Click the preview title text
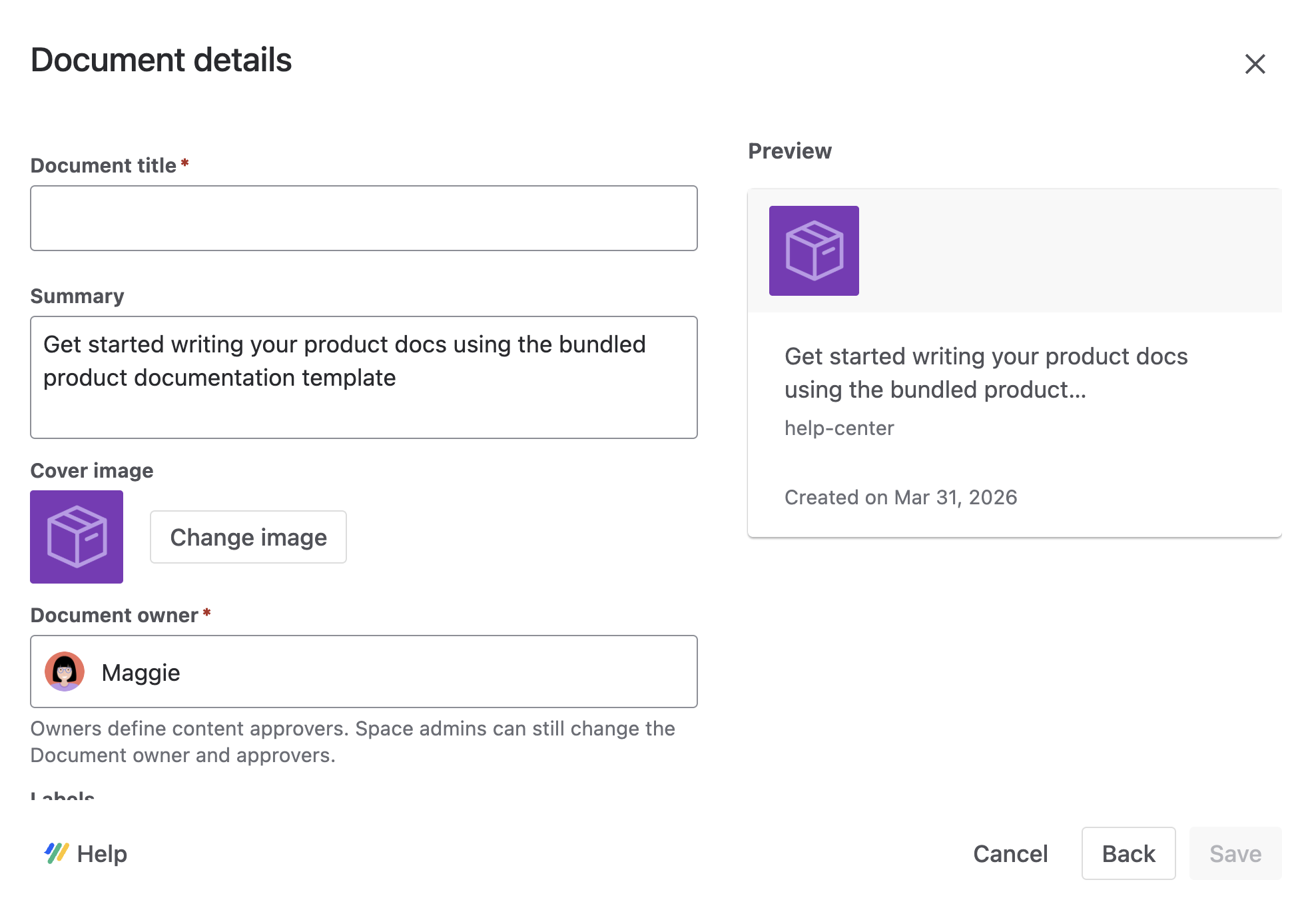This screenshot has width=1316, height=914. 986,373
